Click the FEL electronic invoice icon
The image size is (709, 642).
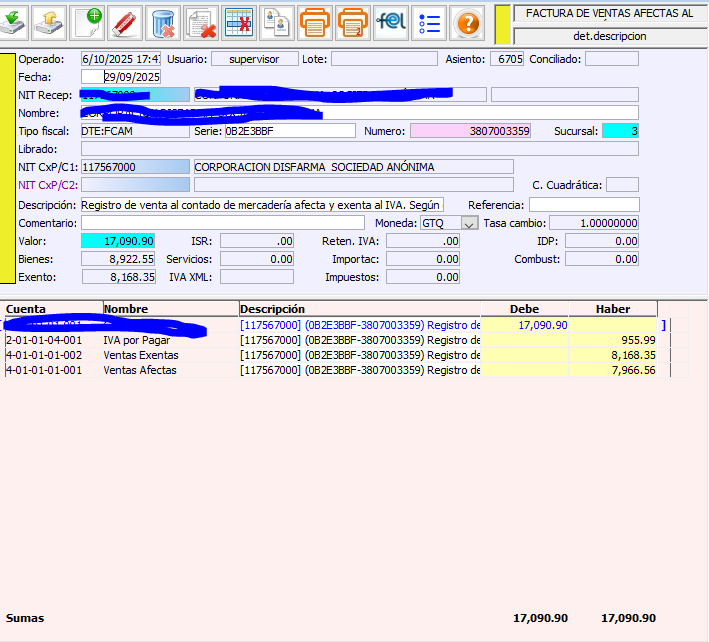click(391, 21)
